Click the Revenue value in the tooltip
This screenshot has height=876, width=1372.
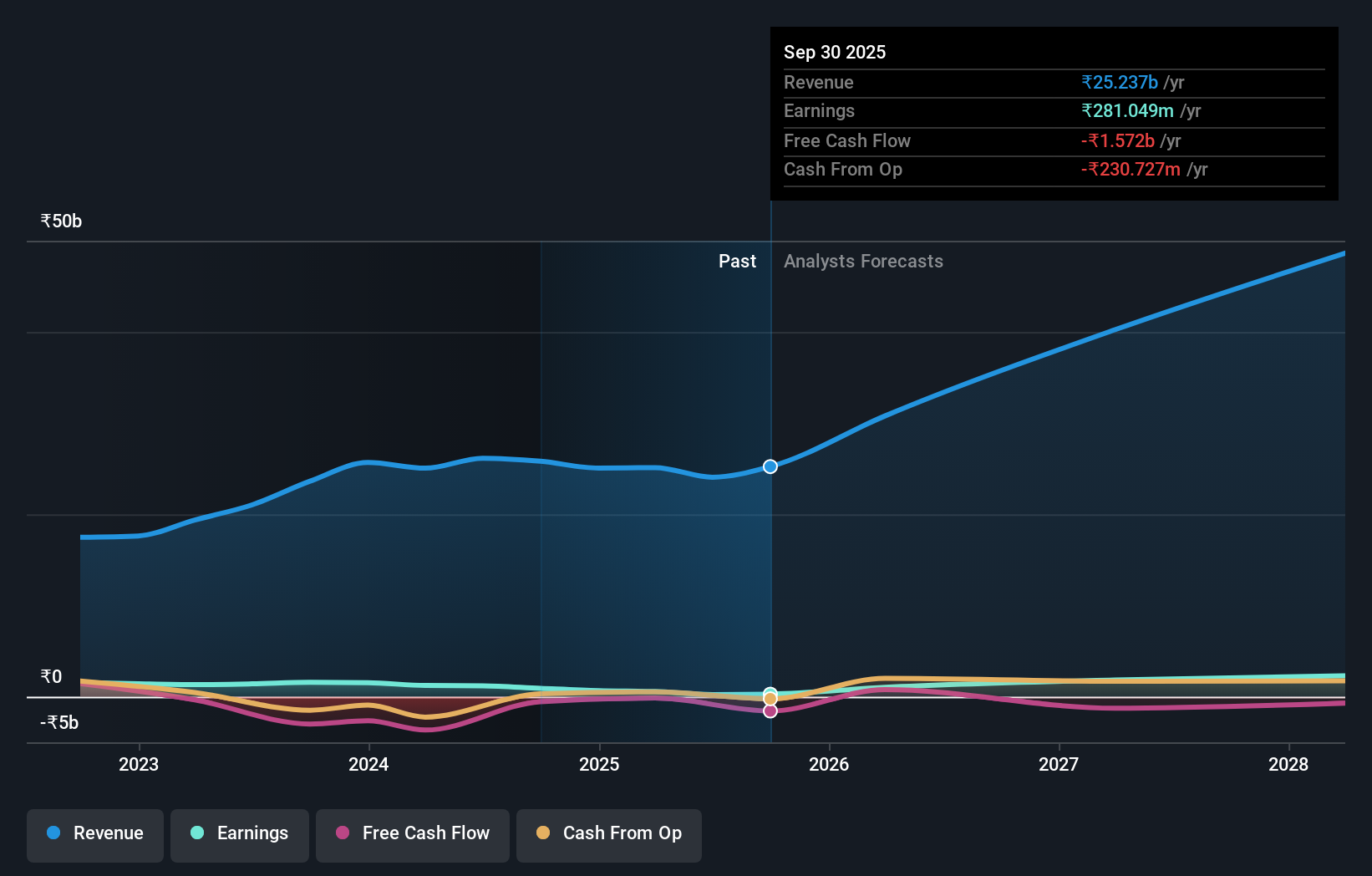[x=1120, y=82]
